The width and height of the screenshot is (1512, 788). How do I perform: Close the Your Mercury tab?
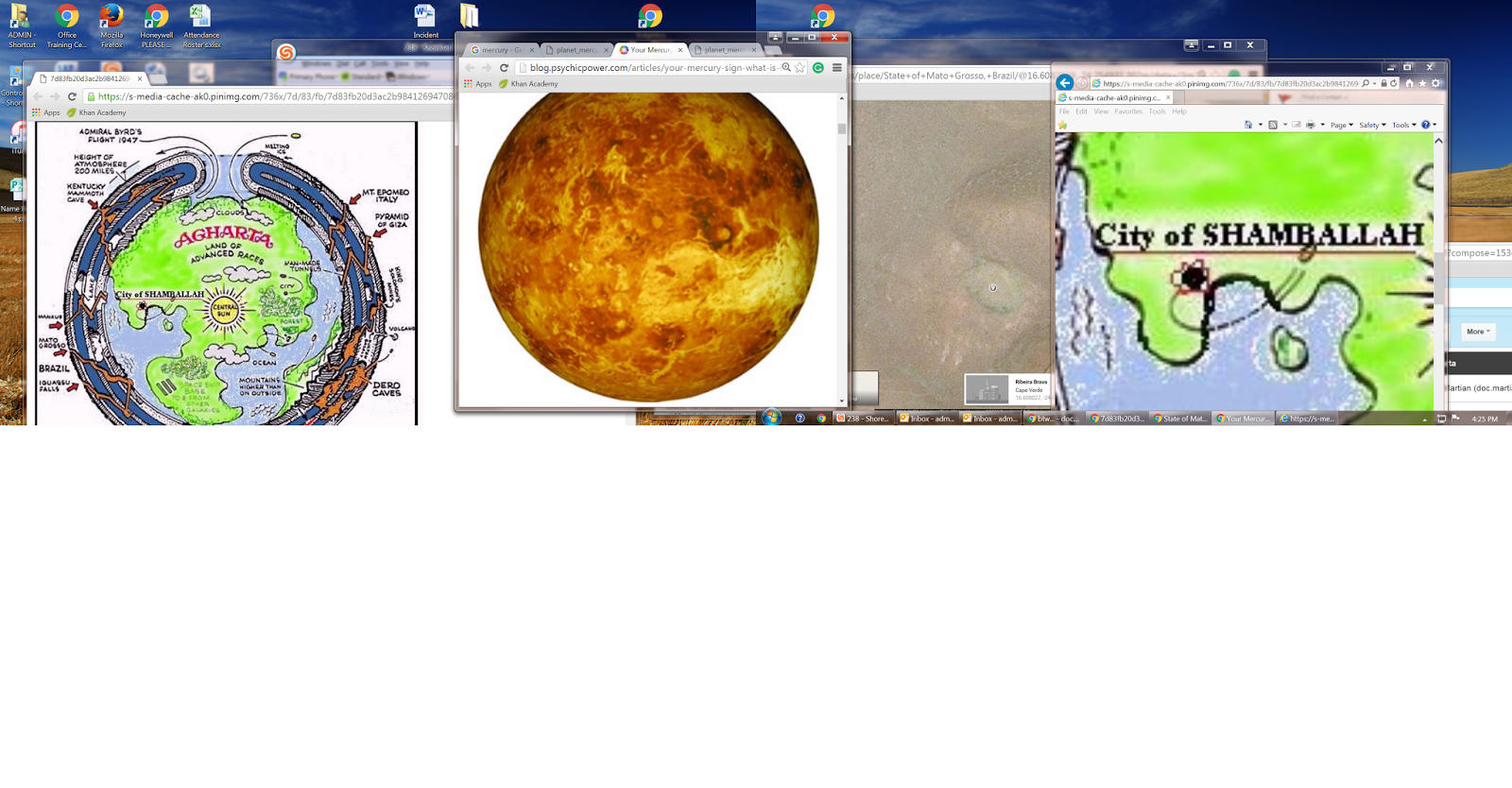coord(680,50)
